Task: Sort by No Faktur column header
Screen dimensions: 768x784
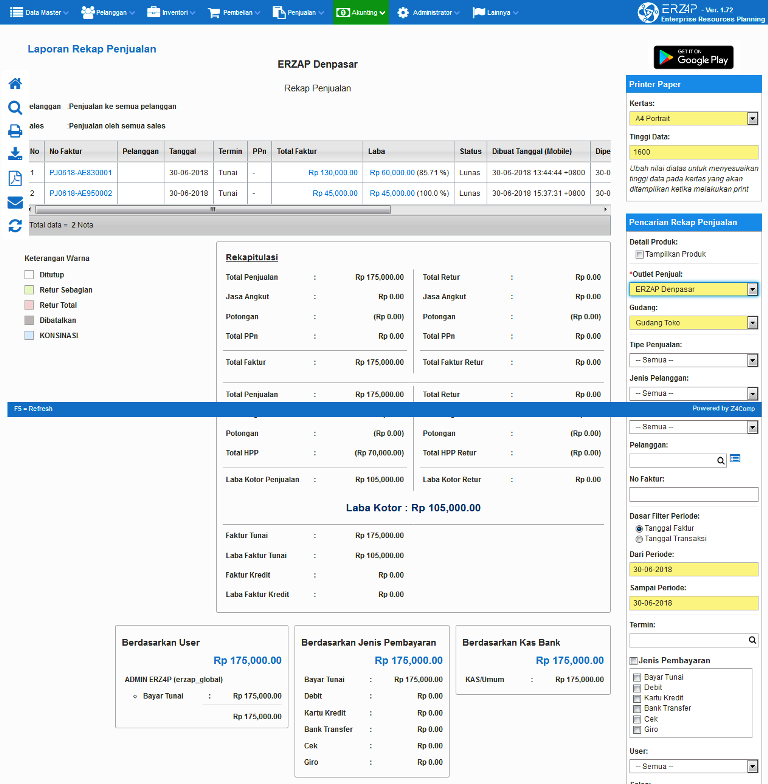Action: [x=80, y=152]
